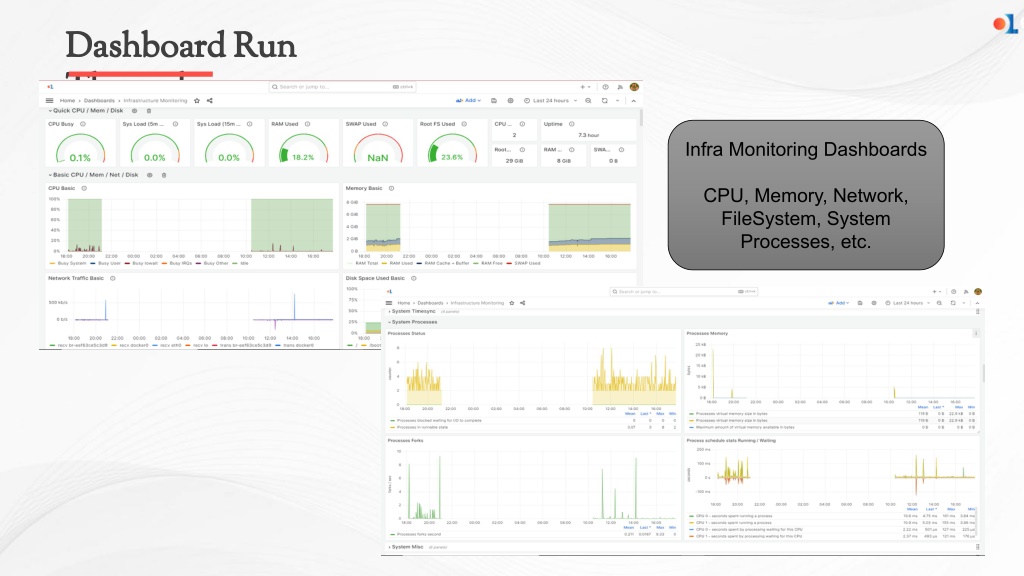Toggle Busy User legend in CPU Basic

click(106, 263)
